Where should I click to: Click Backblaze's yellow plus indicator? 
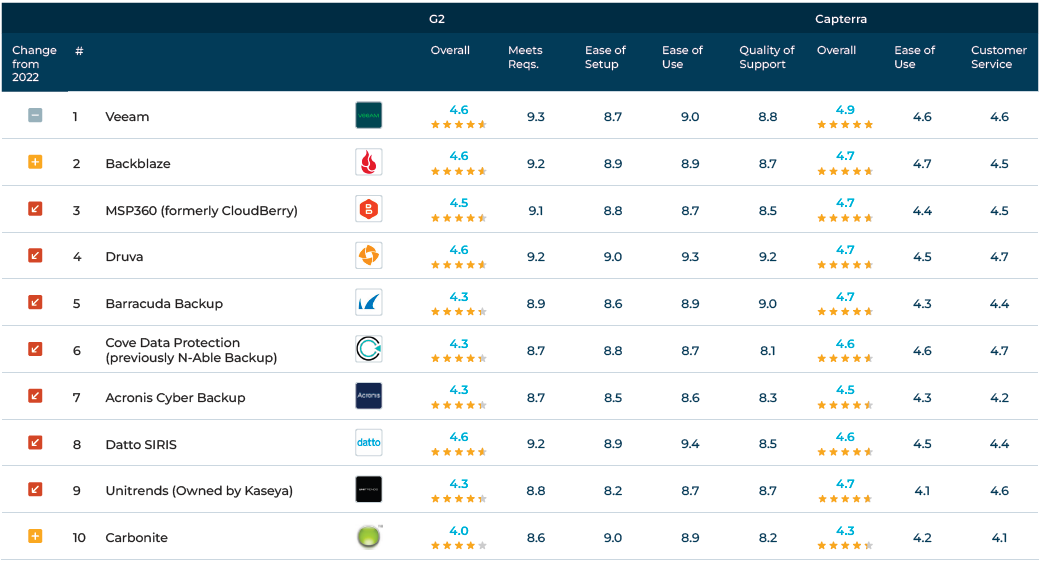[x=35, y=163]
